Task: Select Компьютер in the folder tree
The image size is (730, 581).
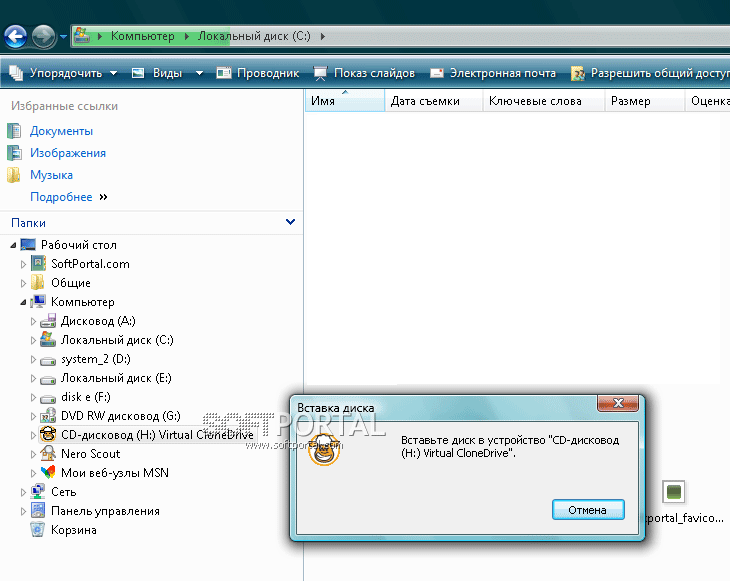Action: (x=82, y=302)
